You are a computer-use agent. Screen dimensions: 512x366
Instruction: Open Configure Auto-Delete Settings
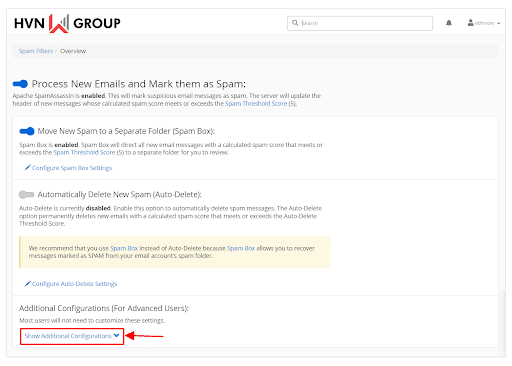[x=75, y=284]
